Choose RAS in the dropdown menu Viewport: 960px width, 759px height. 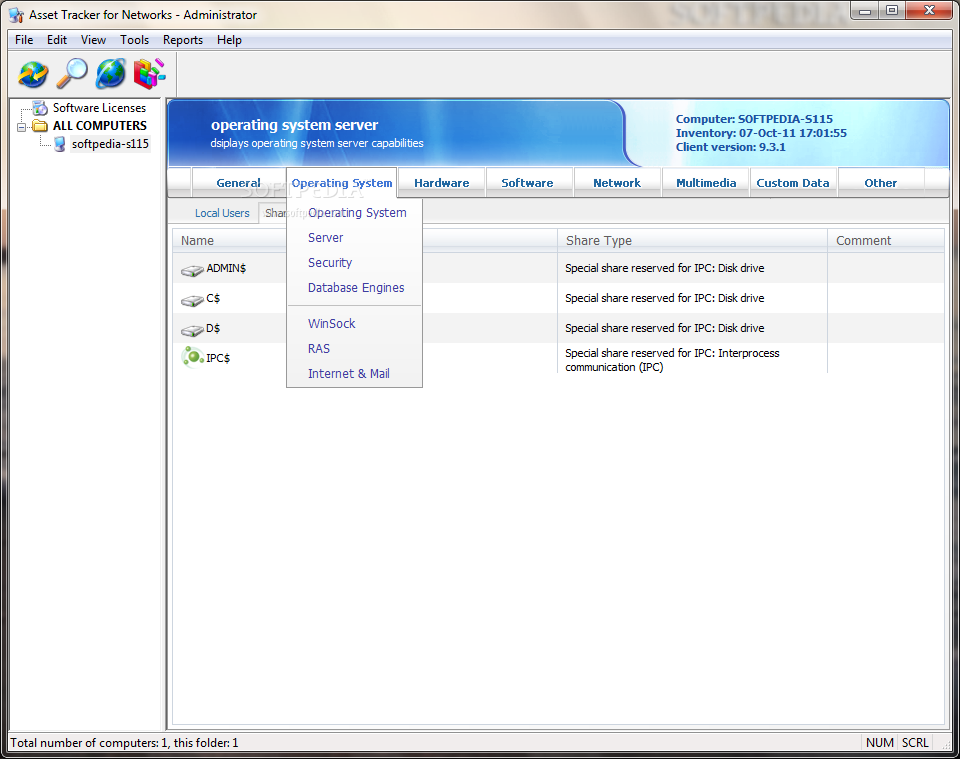pyautogui.click(x=318, y=349)
